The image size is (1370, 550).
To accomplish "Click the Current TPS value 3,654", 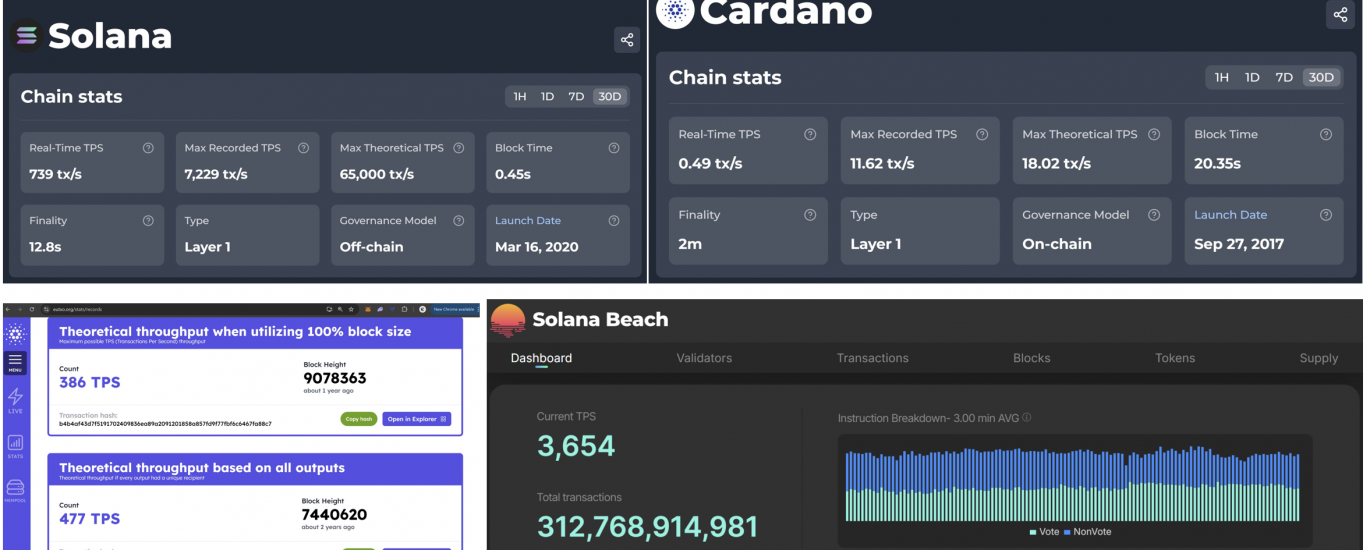I will tap(576, 446).
